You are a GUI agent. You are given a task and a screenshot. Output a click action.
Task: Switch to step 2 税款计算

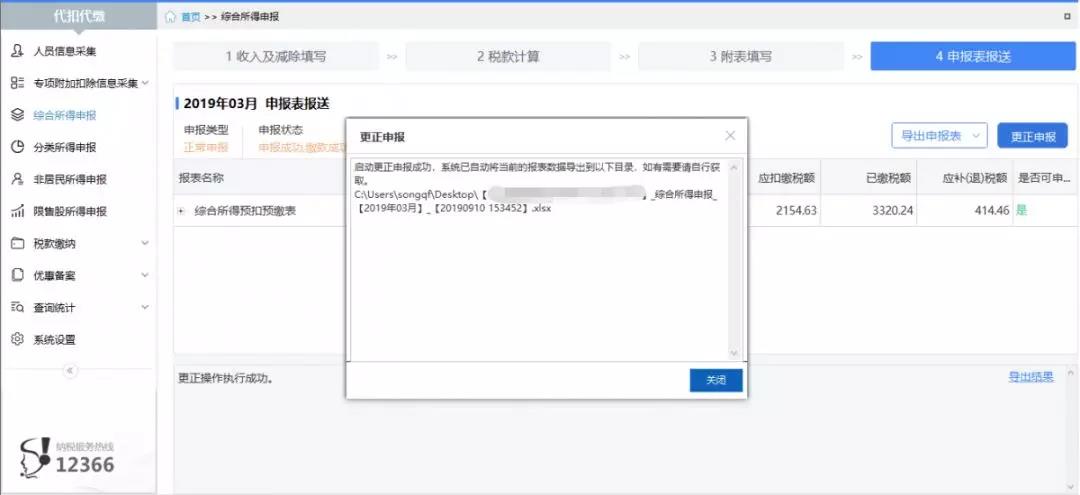508,57
